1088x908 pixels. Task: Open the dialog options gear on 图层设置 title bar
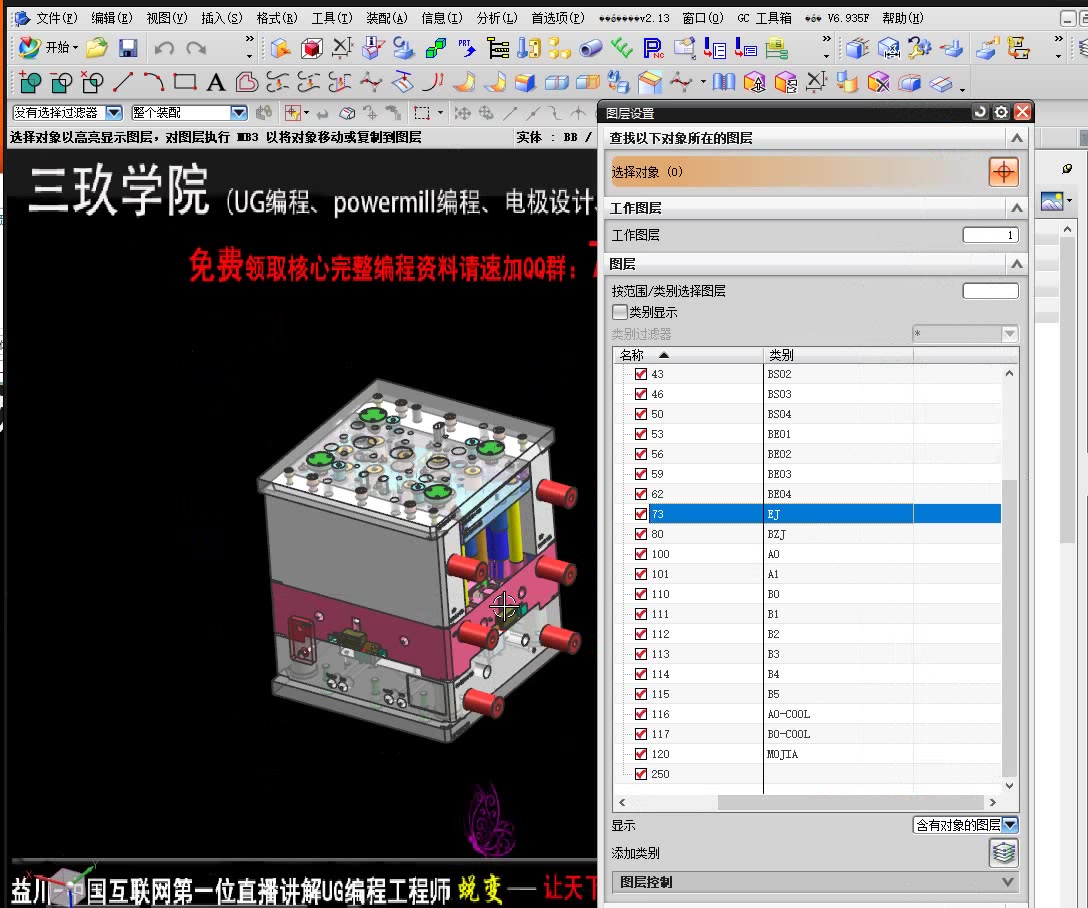coord(1000,112)
